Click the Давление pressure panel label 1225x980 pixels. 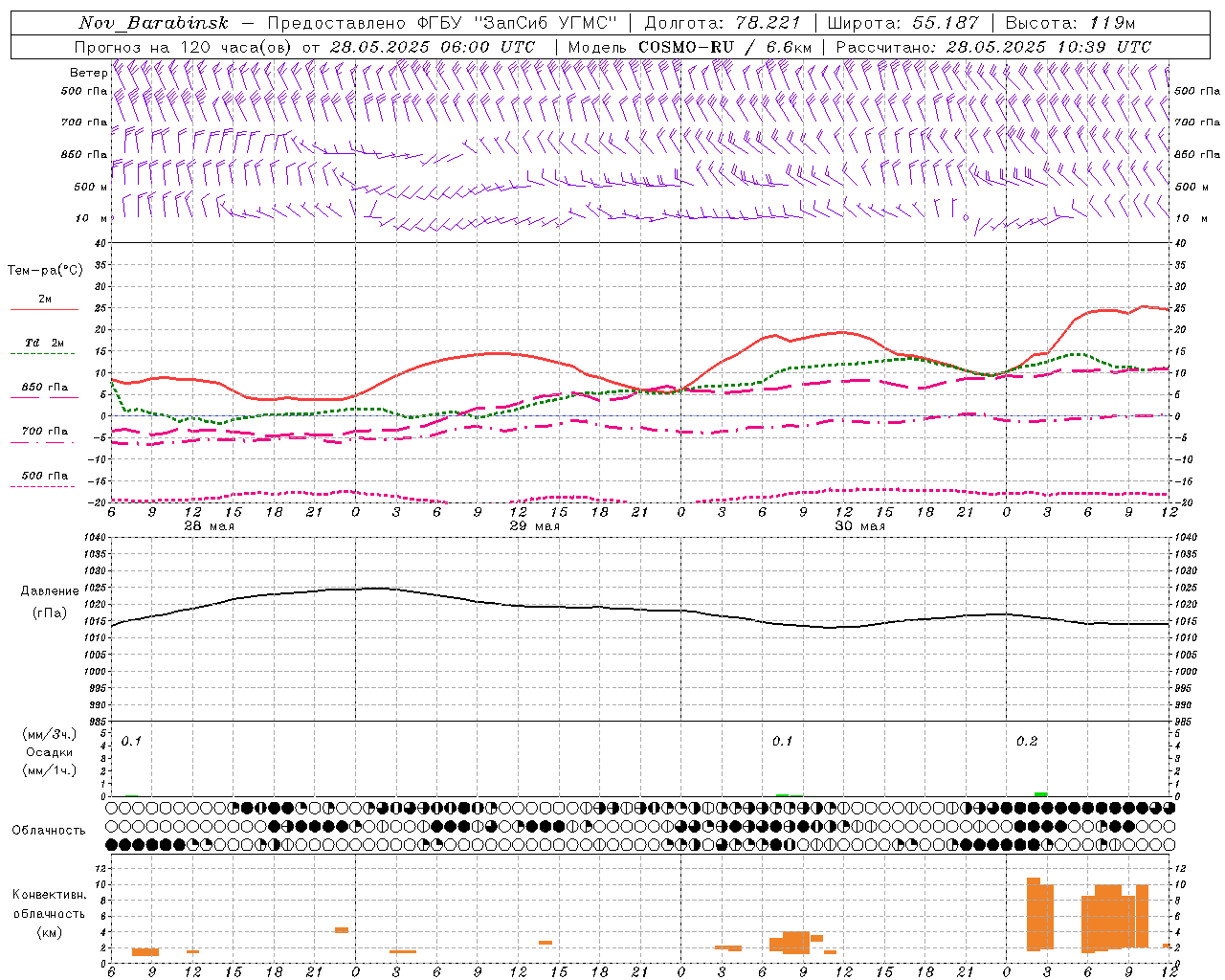click(x=50, y=591)
